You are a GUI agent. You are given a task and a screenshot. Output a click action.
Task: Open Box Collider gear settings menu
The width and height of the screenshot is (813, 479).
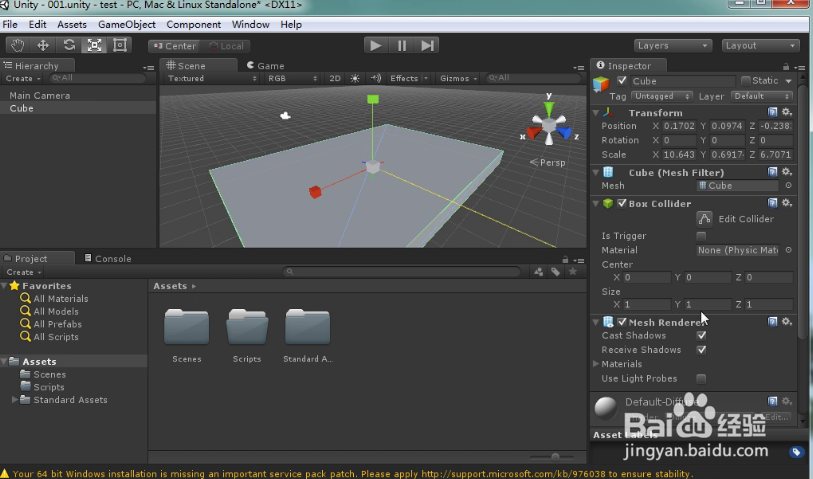click(x=787, y=203)
